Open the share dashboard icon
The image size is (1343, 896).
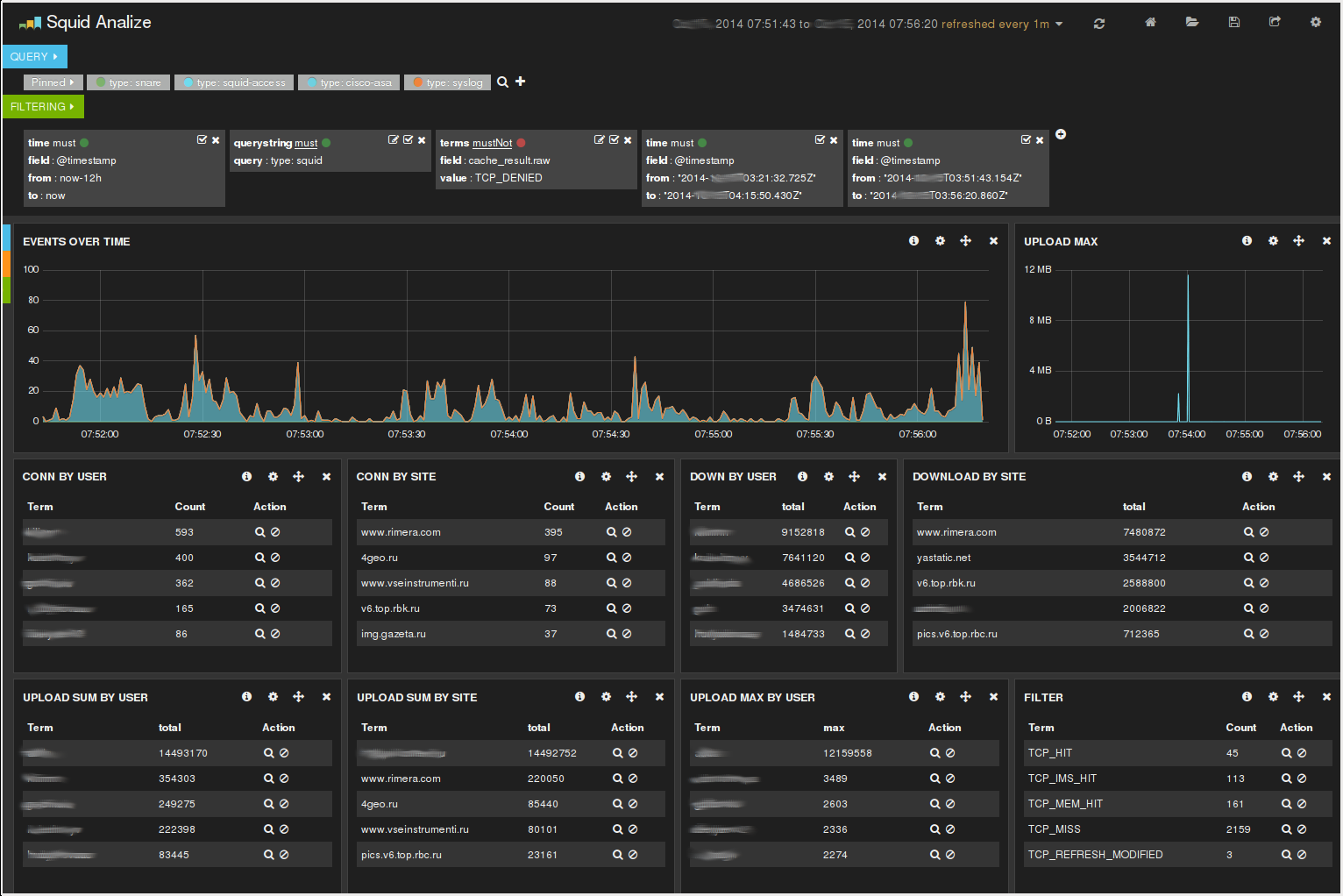coord(1275,22)
